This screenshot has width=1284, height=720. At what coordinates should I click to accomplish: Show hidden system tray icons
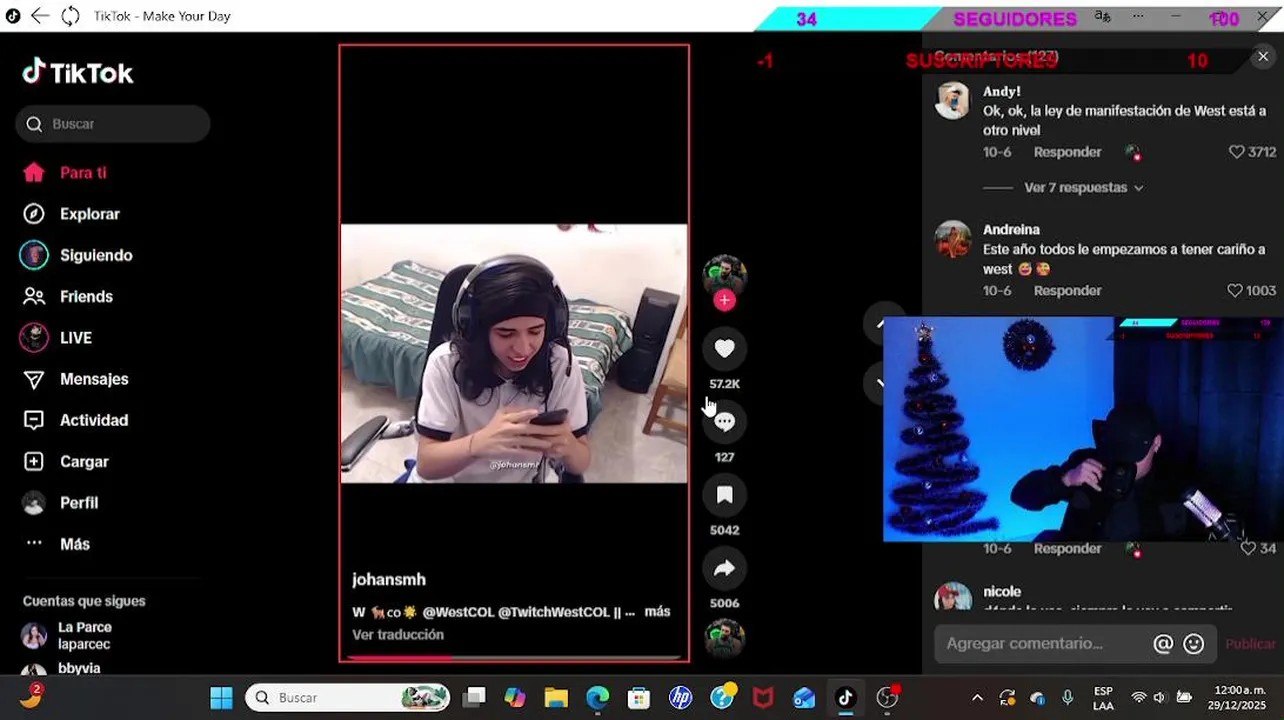(x=977, y=698)
